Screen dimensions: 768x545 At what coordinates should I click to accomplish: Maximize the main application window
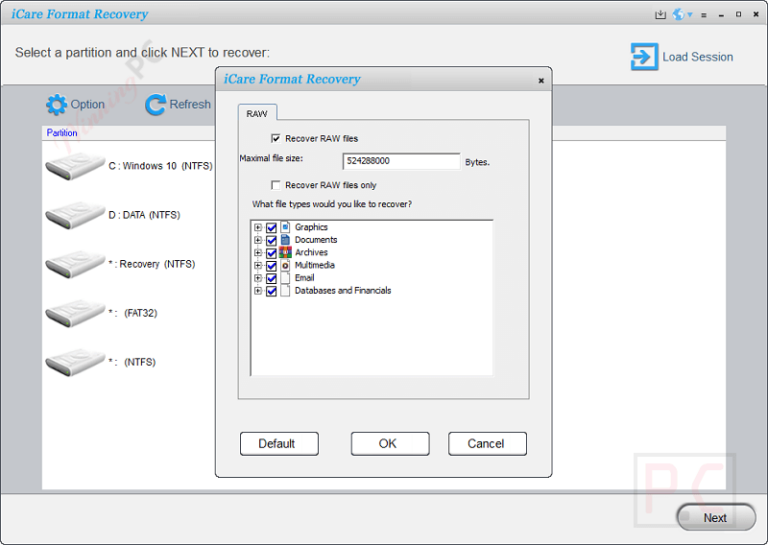pos(739,15)
